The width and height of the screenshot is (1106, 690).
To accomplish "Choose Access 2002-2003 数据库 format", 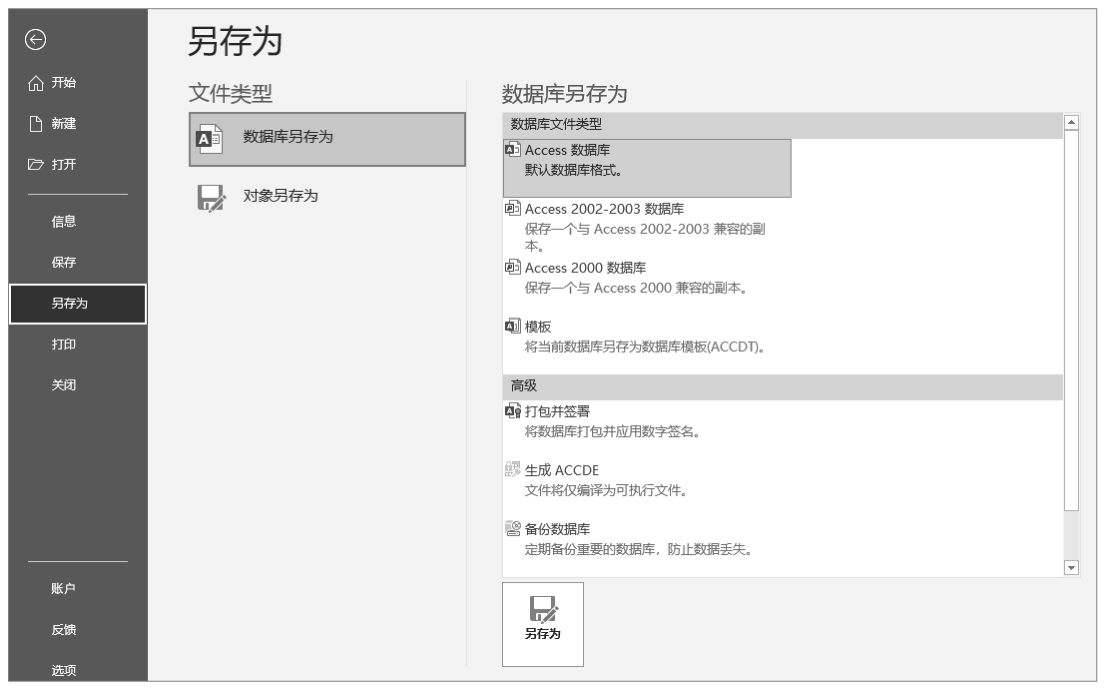I will click(x=647, y=226).
